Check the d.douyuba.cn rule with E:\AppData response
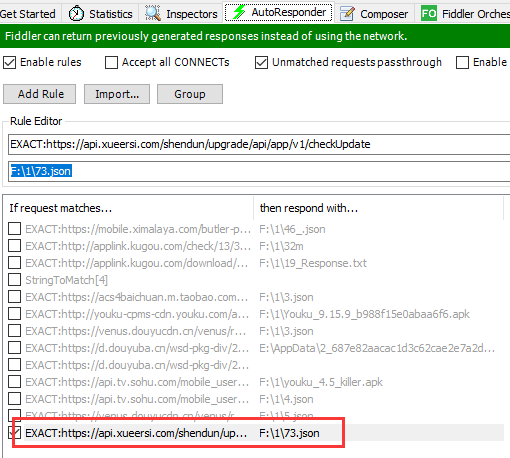The image size is (510, 458). (14, 348)
